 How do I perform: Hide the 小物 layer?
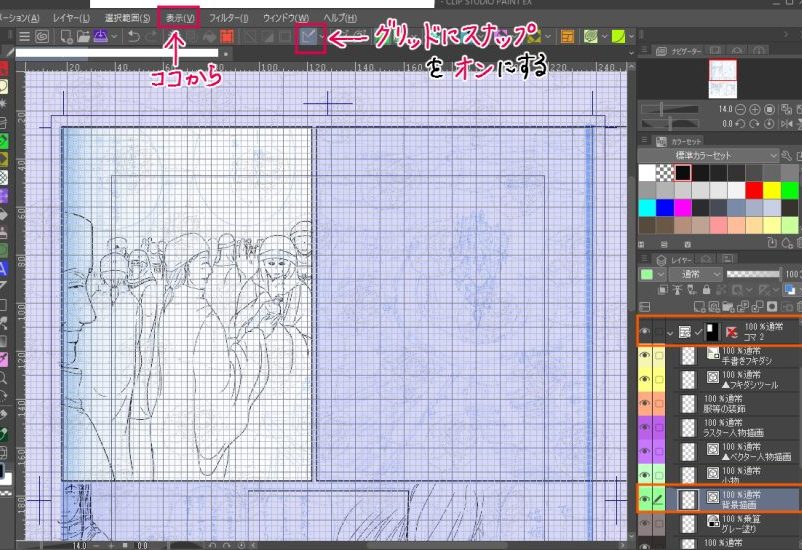click(x=645, y=475)
